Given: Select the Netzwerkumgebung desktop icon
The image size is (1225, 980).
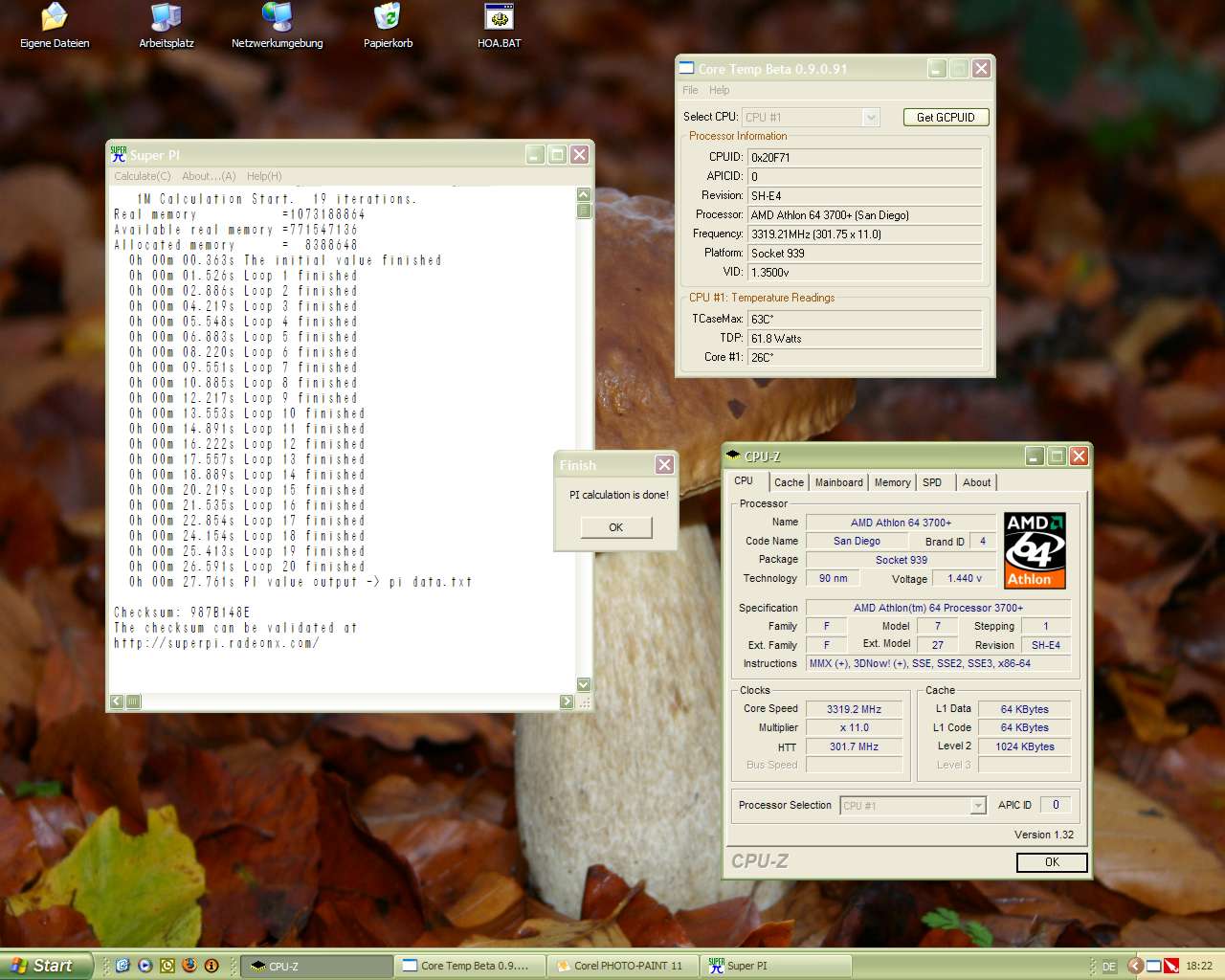Looking at the screenshot, I should click(277, 26).
